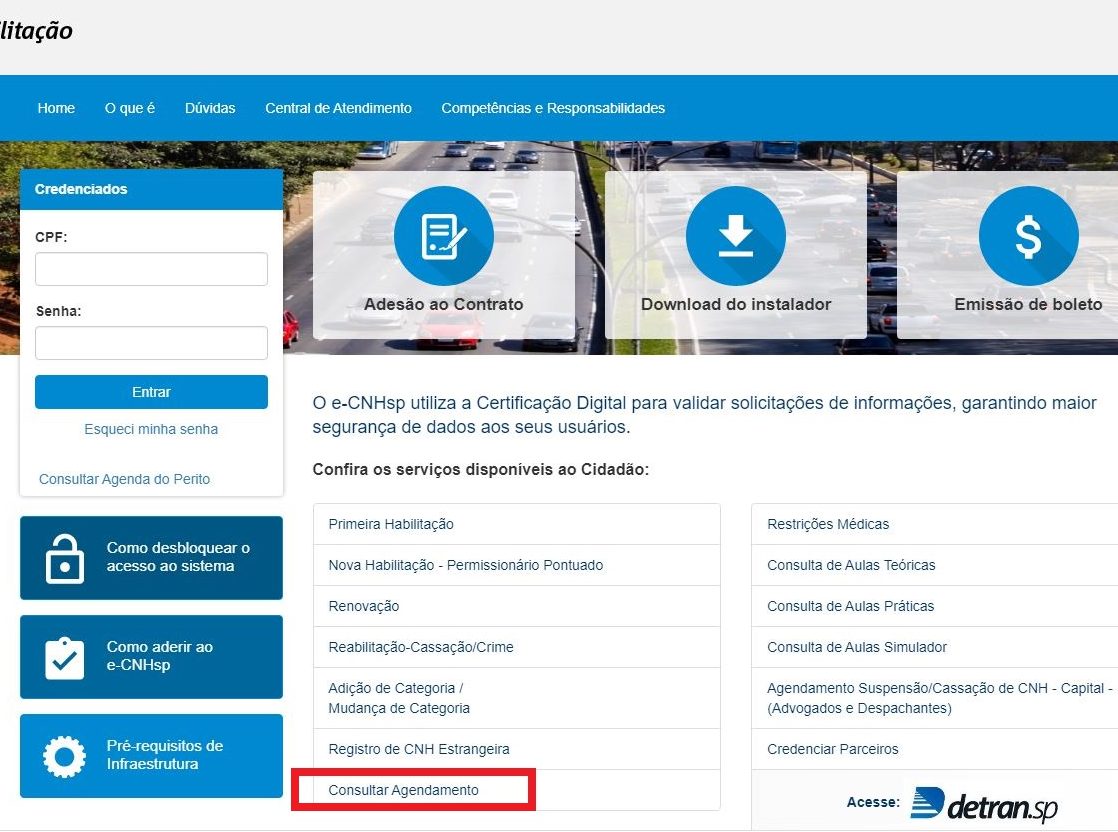Screen dimensions: 1118x832
Task: Open Central de Atendimento in the navigation bar
Action: pos(339,108)
